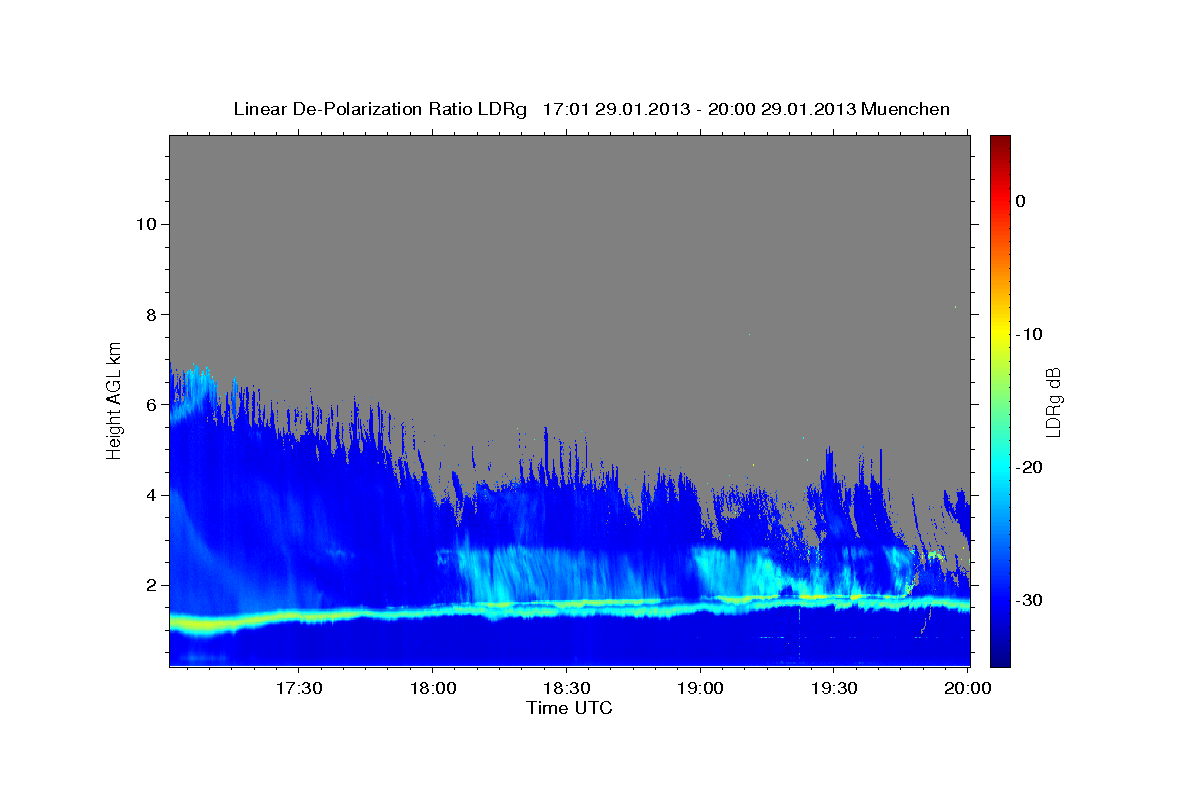Click the 'Height AGL km' axis label

[x=115, y=401]
